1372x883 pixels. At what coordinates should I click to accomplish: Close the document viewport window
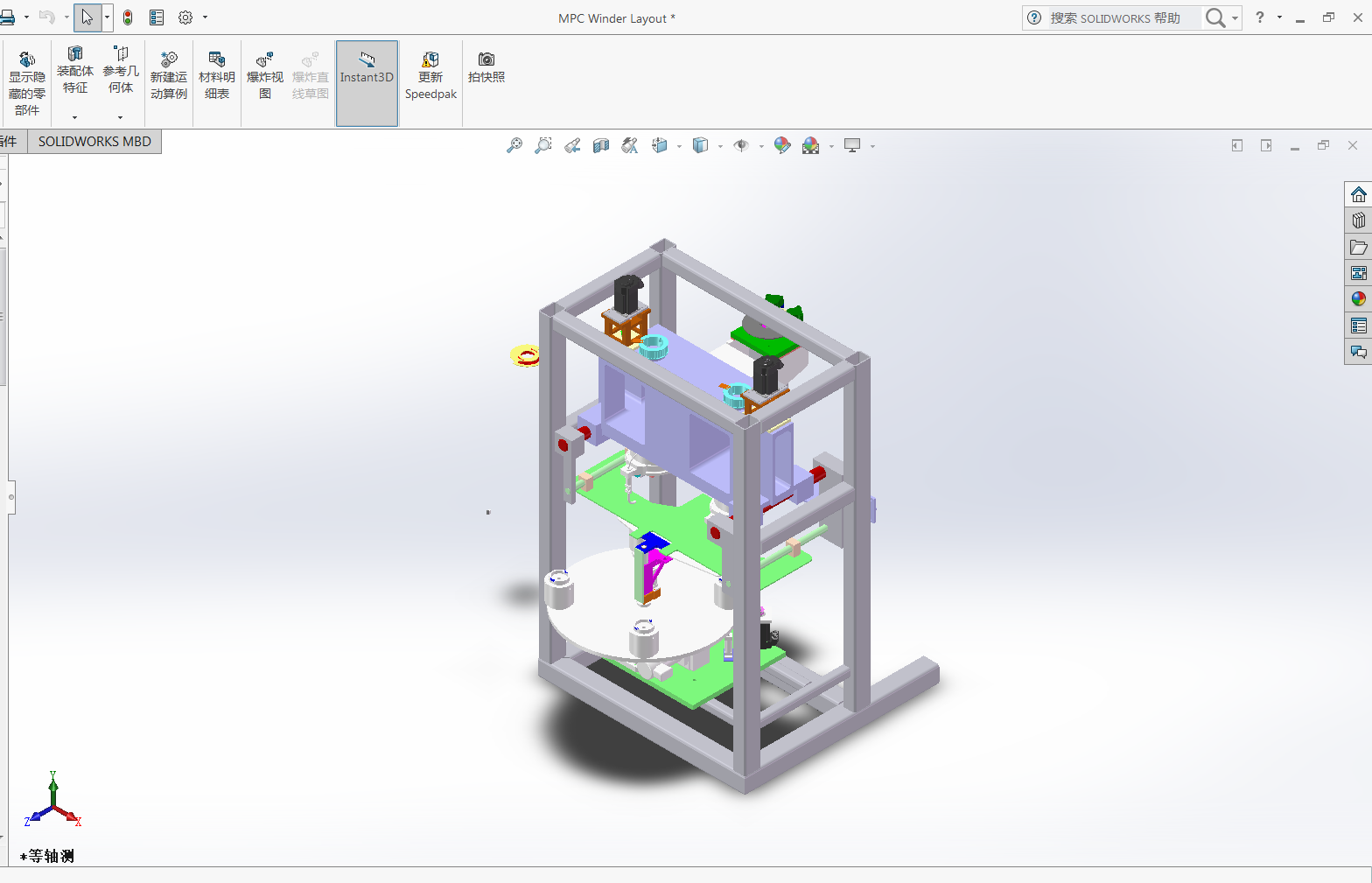[1353, 145]
